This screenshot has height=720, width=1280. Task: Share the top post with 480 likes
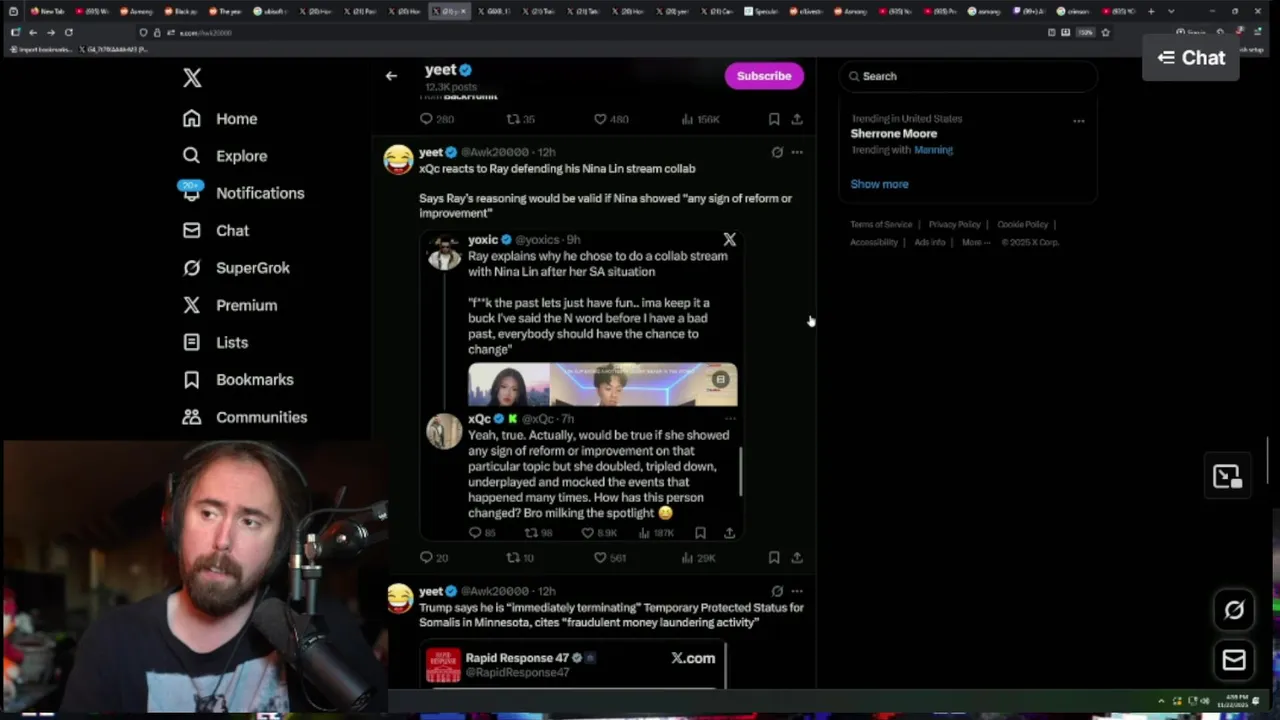pyautogui.click(x=797, y=119)
